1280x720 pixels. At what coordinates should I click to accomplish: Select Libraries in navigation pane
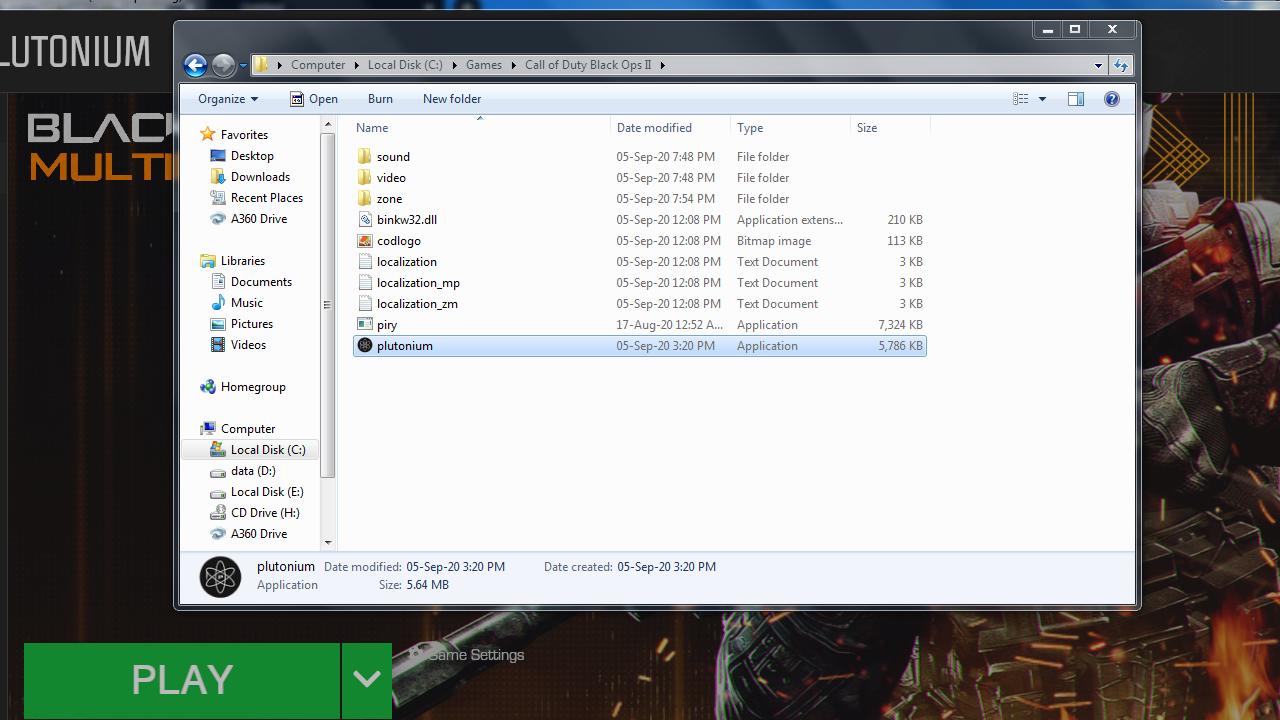pos(242,261)
